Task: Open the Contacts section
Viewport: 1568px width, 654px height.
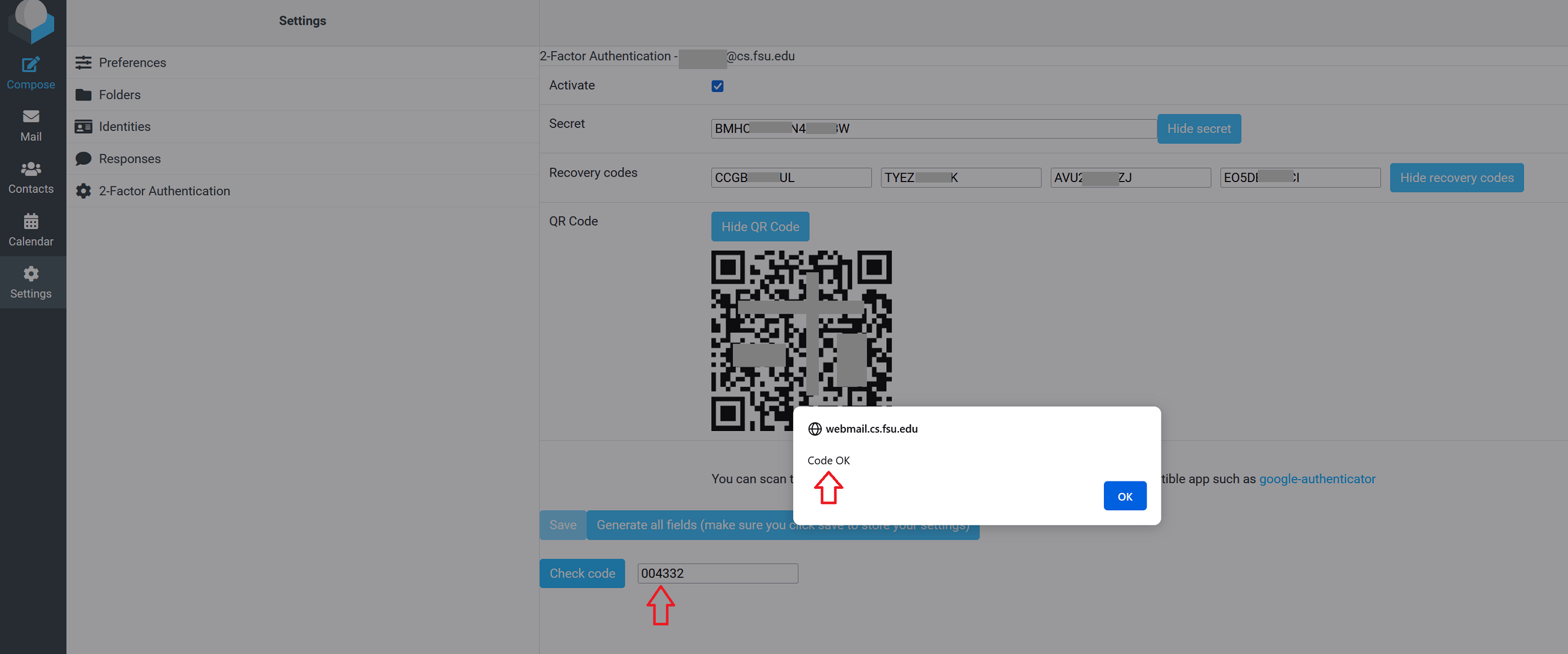Action: pos(31,178)
